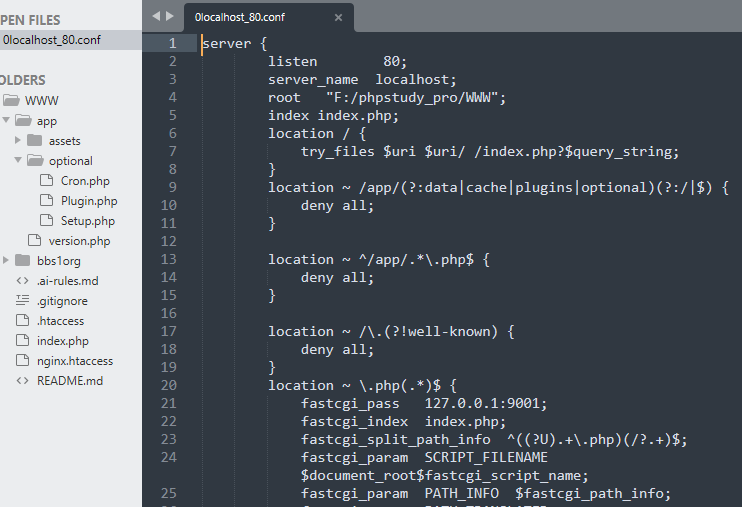The image size is (742, 507).
Task: Click the Cron.php file icon
Action: tap(46, 180)
